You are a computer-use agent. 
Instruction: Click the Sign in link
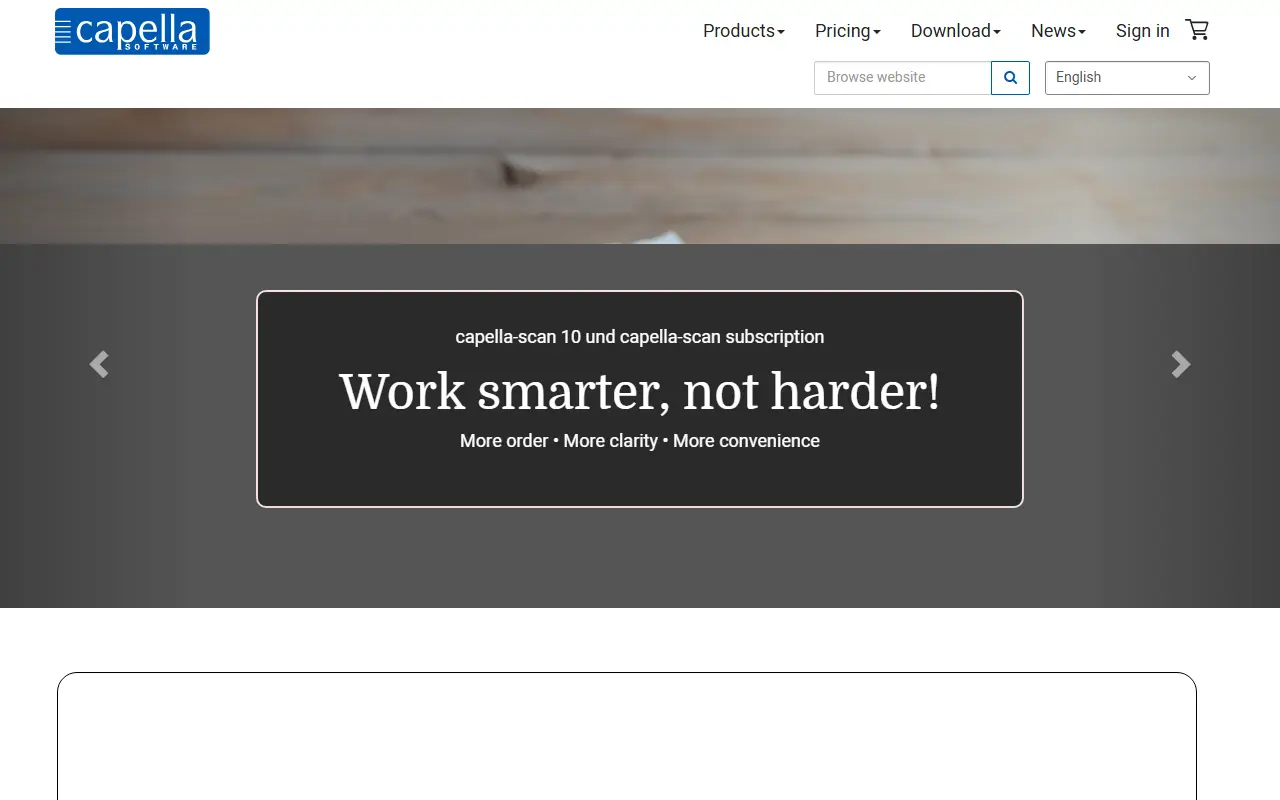click(x=1143, y=31)
